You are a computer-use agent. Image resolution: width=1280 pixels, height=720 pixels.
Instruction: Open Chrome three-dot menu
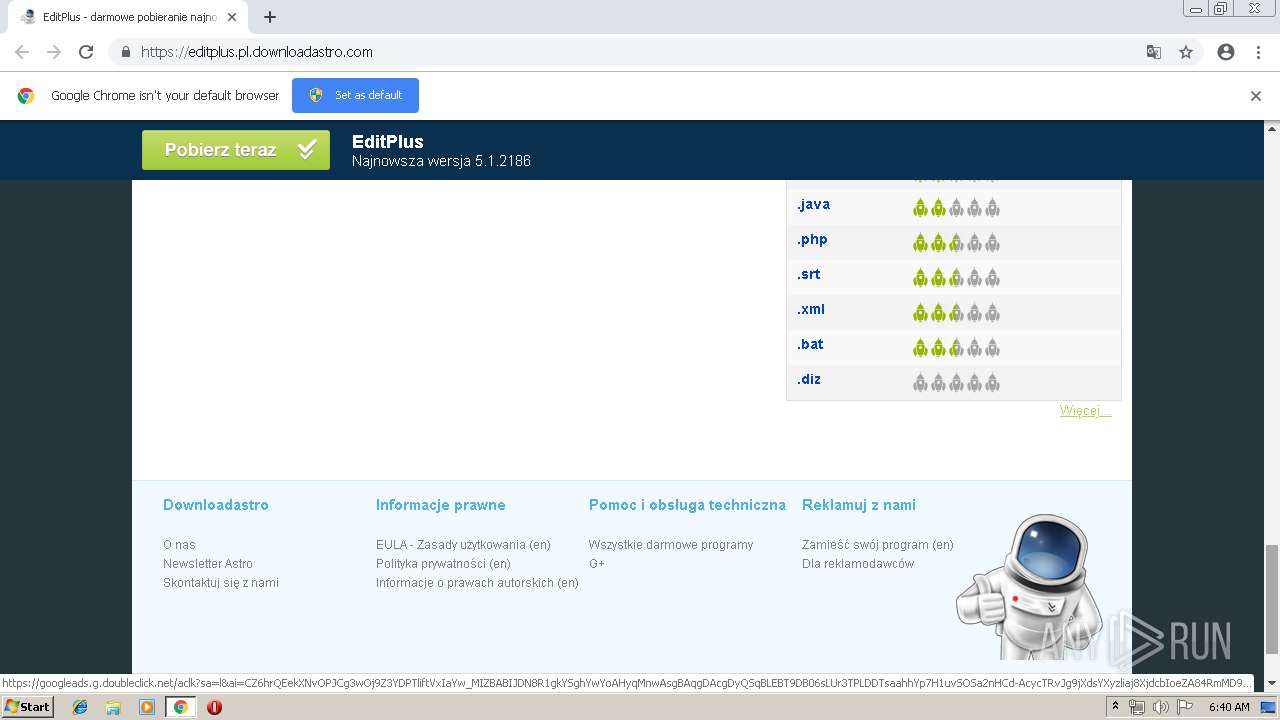[x=1258, y=52]
